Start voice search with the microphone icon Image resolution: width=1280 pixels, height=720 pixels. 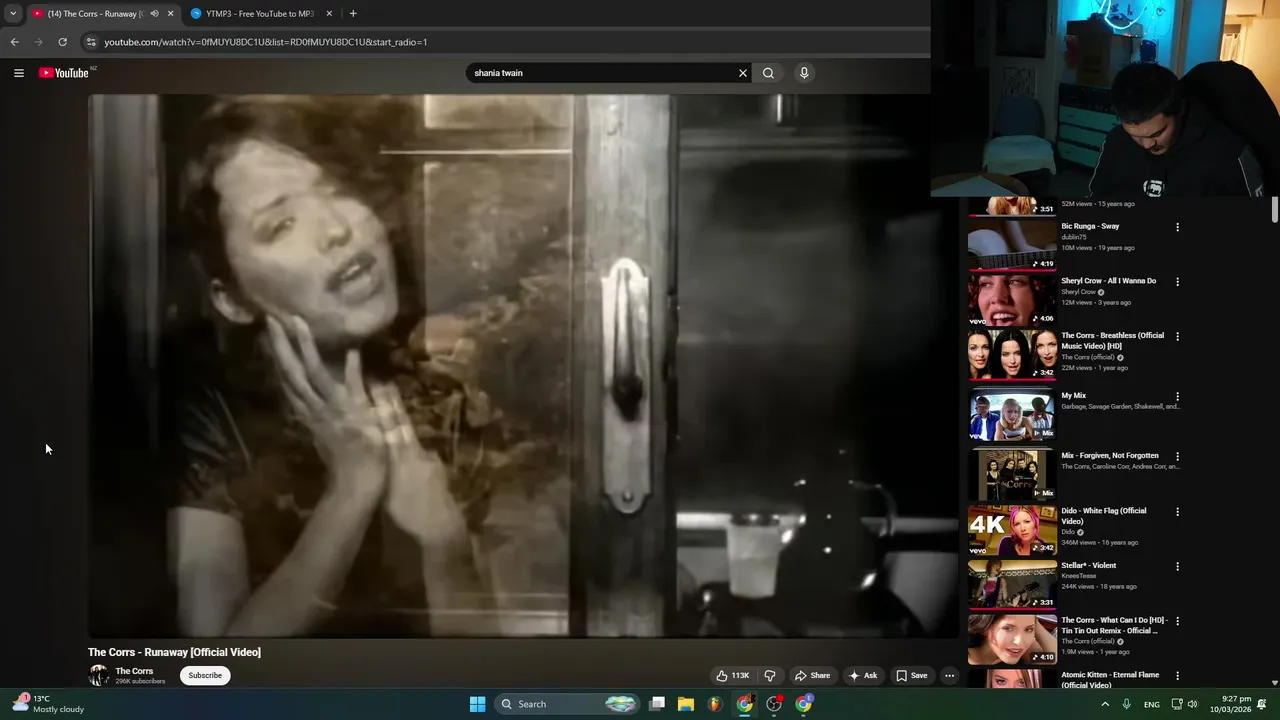click(x=803, y=73)
